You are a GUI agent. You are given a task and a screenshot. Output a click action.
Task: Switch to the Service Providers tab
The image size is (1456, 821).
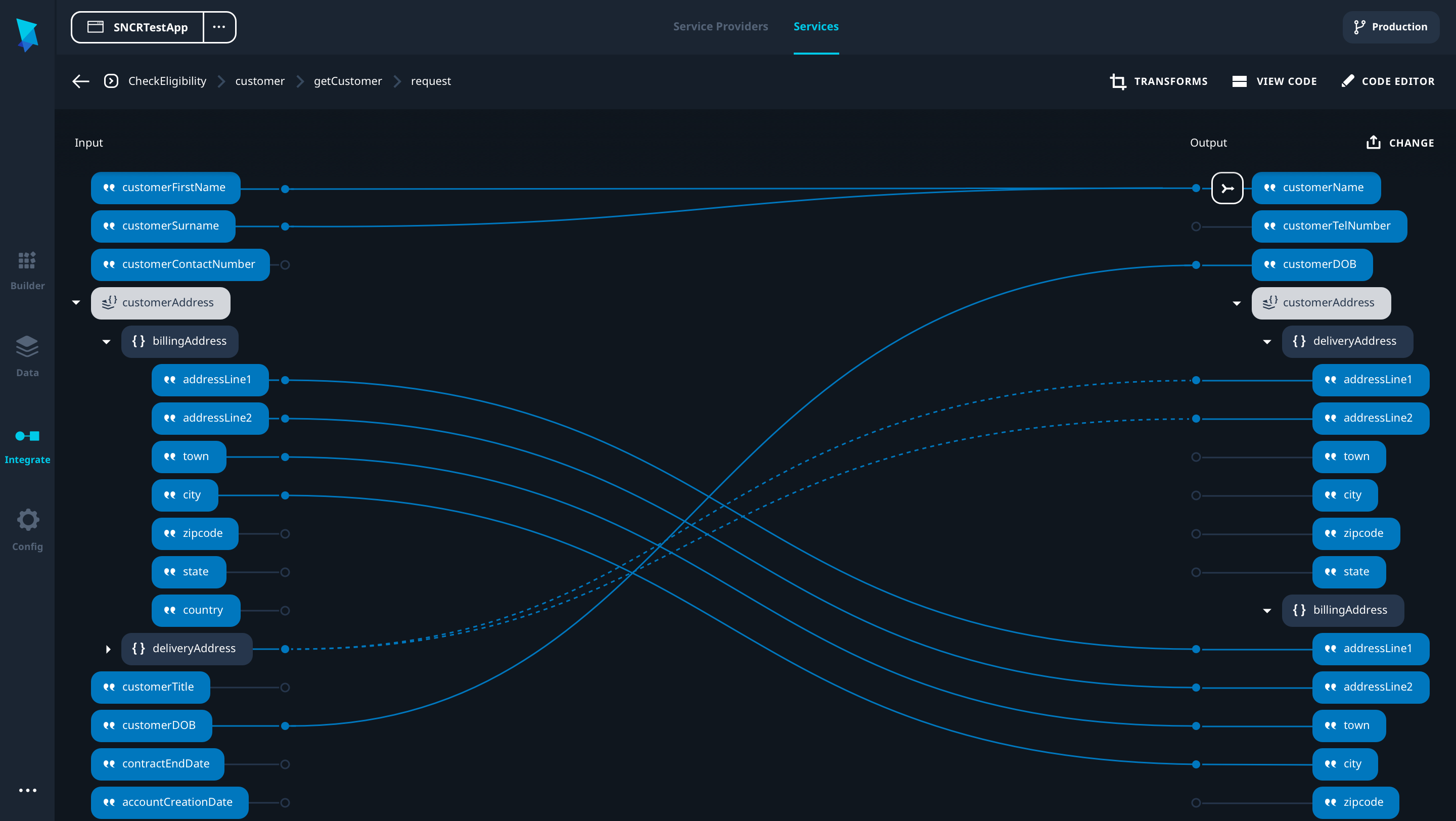tap(720, 27)
